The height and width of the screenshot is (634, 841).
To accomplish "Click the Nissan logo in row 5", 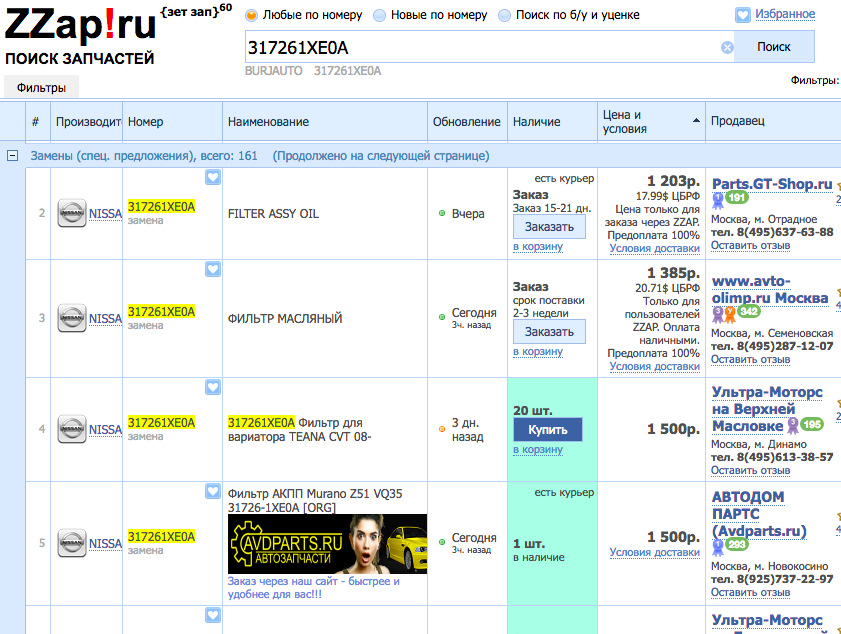I will coord(72,544).
